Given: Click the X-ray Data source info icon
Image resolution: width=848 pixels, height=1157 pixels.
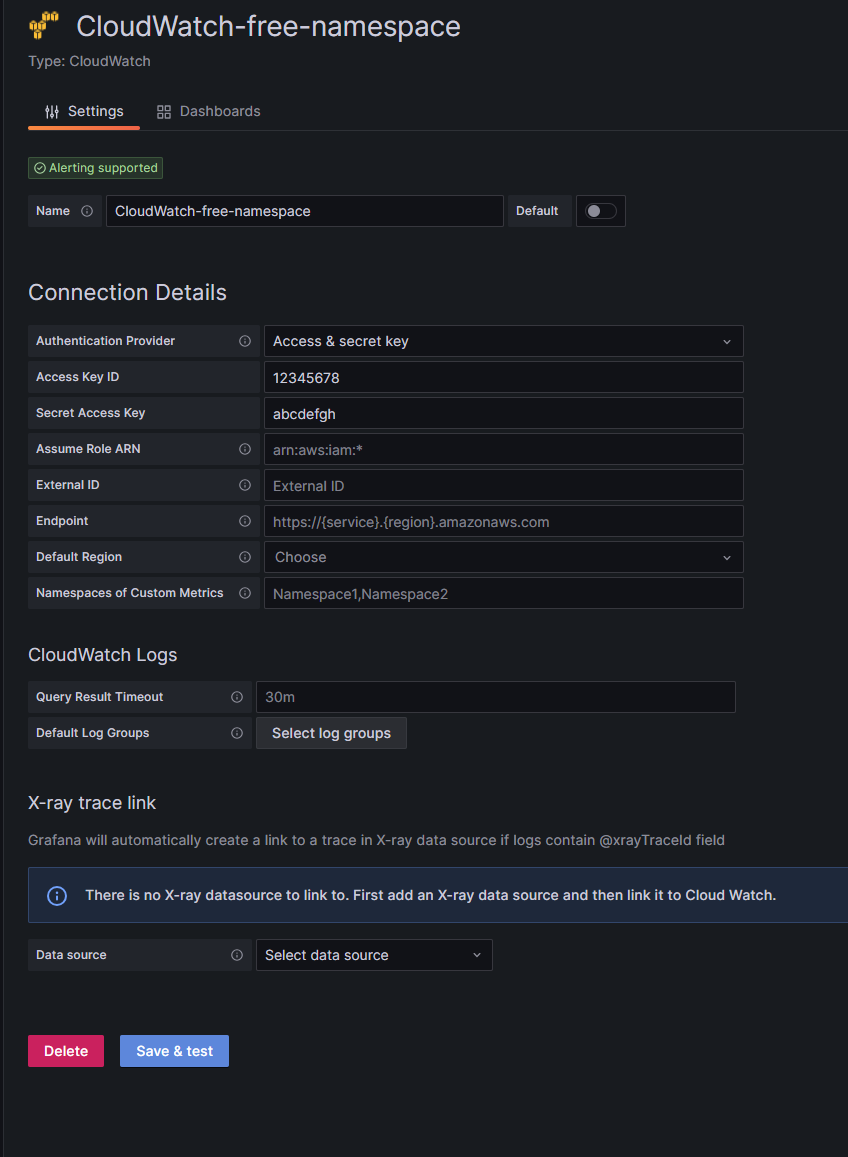Looking at the screenshot, I should pyautogui.click(x=237, y=955).
